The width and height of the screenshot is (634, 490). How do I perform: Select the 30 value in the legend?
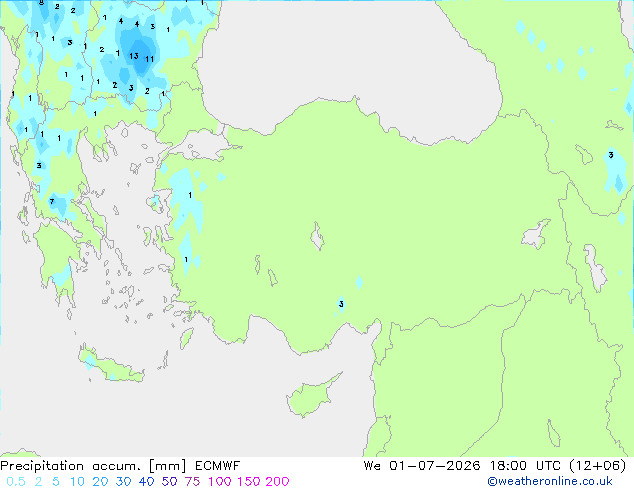point(123,482)
